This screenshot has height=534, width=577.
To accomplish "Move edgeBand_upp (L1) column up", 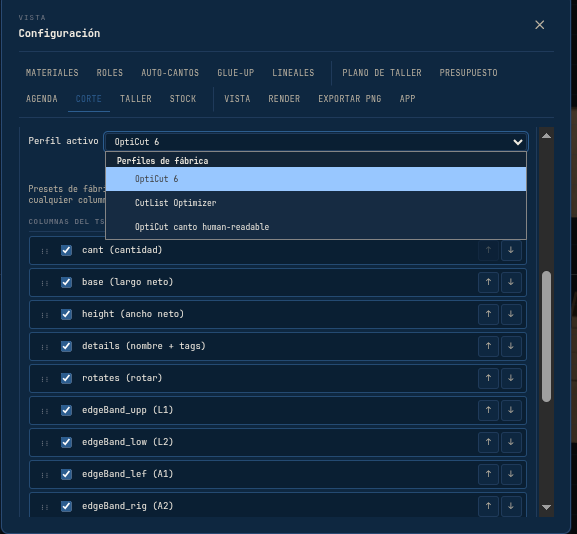I will pyautogui.click(x=488, y=410).
